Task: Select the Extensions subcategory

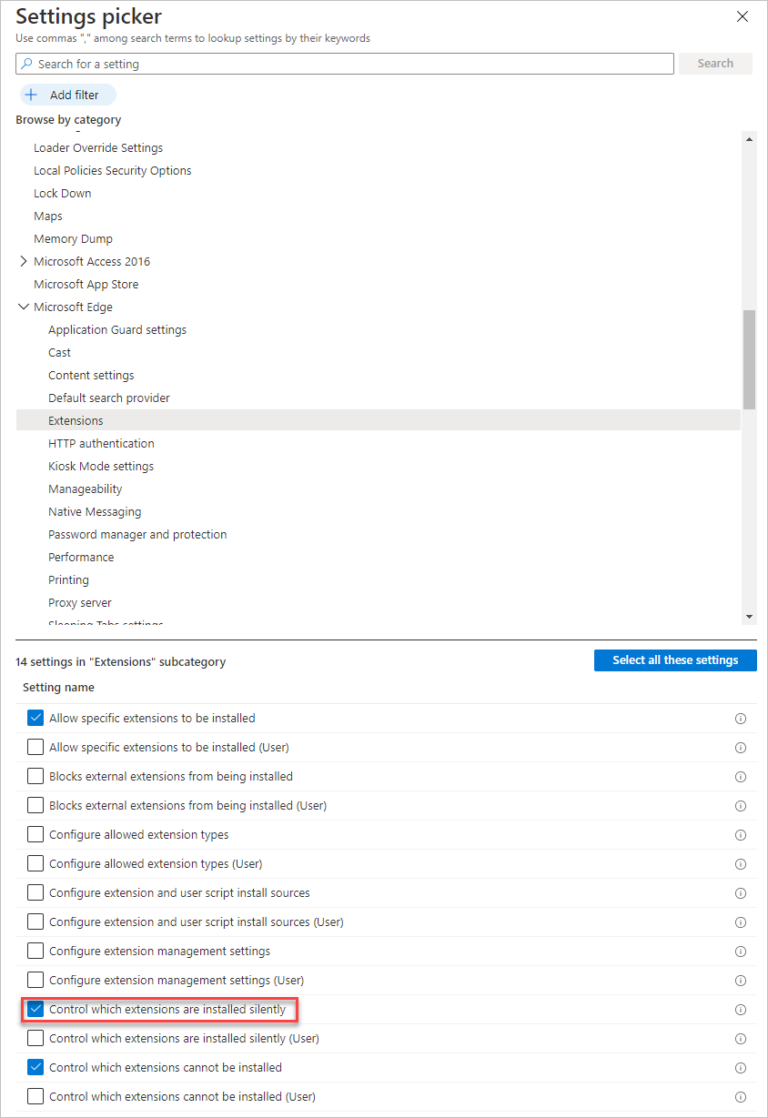Action: [75, 420]
